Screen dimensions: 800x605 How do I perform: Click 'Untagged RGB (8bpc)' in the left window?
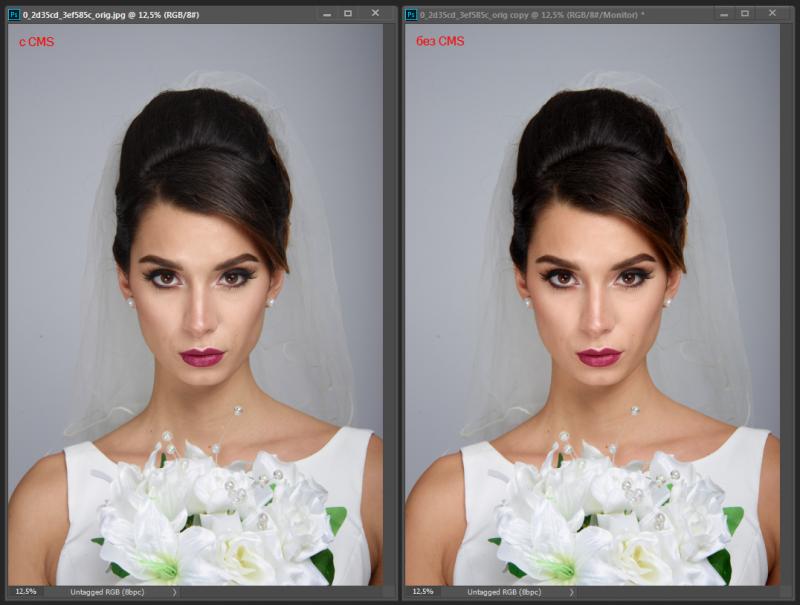[x=107, y=592]
